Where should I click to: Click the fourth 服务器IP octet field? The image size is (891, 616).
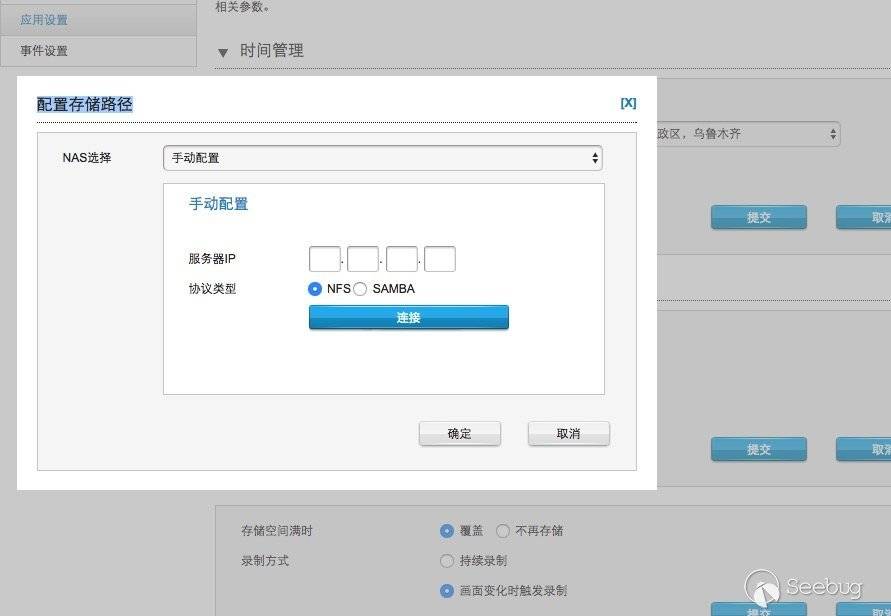440,259
